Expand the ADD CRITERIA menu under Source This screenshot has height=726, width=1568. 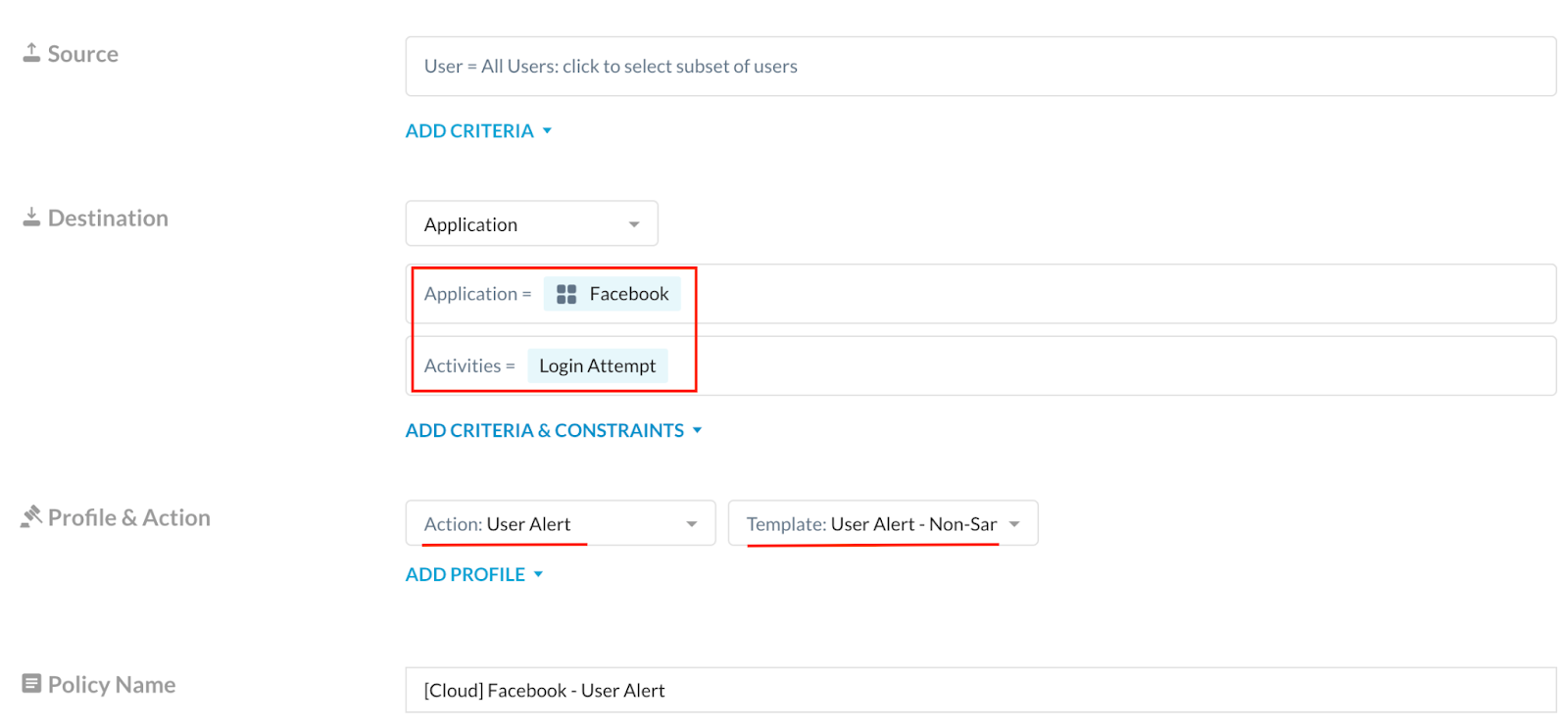coord(479,131)
